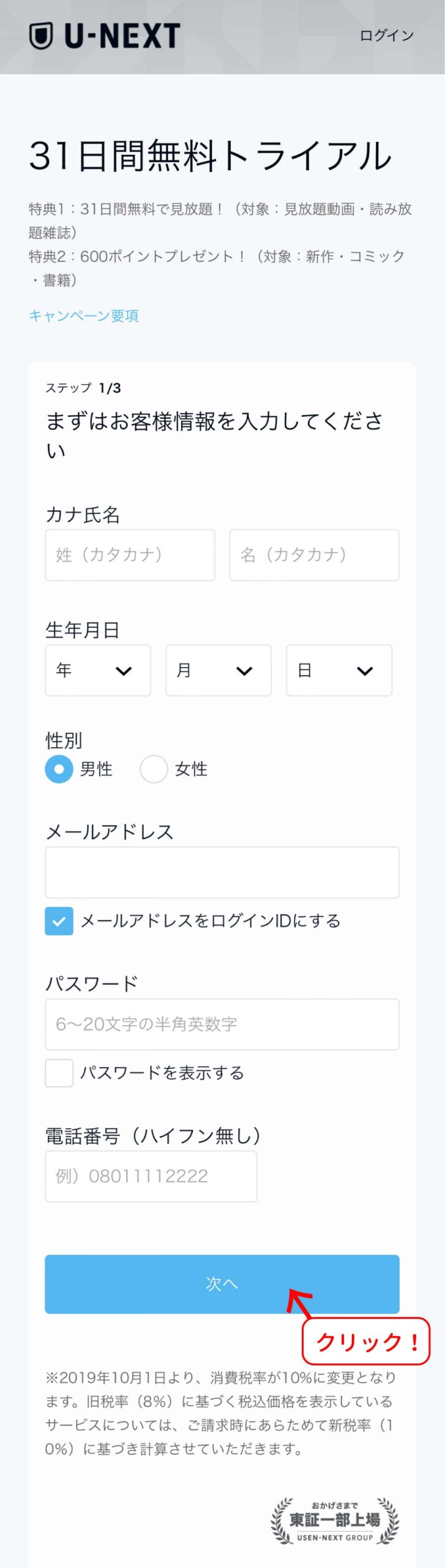Image resolution: width=445 pixels, height=1568 pixels.
Task: Click the パスワード input field
Action: (x=222, y=1024)
